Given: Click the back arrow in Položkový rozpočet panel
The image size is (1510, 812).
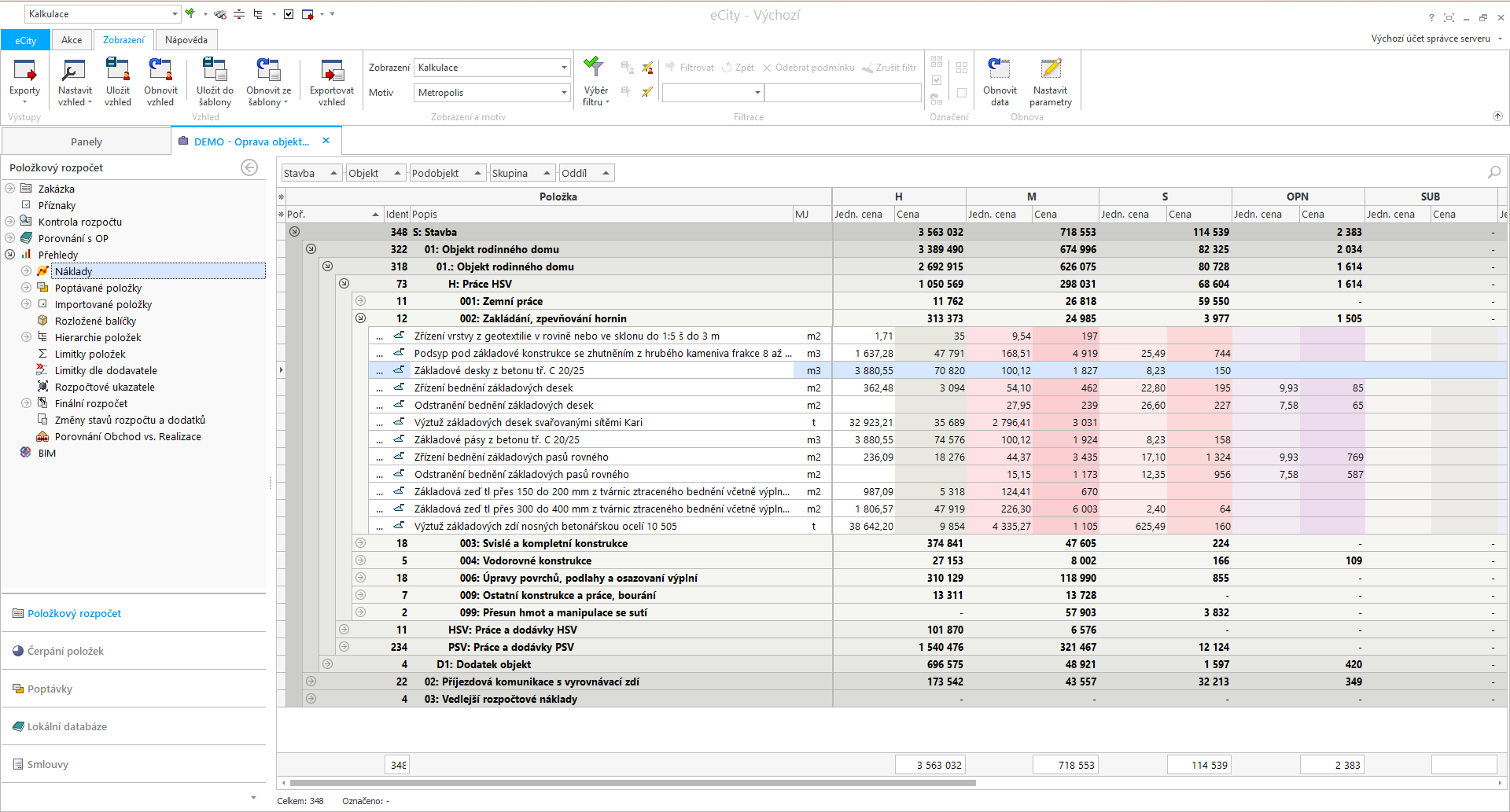Looking at the screenshot, I should pyautogui.click(x=249, y=167).
